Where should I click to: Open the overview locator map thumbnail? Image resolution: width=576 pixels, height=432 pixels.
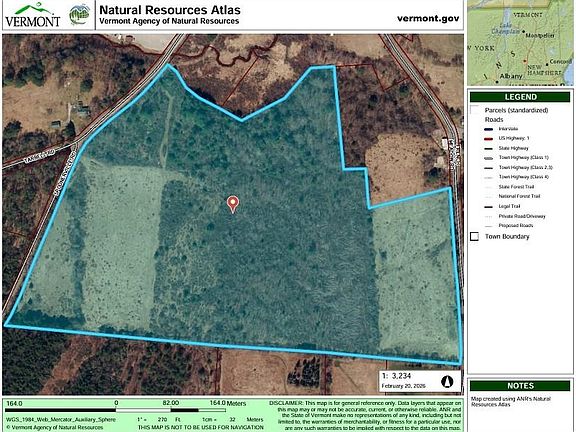click(520, 43)
